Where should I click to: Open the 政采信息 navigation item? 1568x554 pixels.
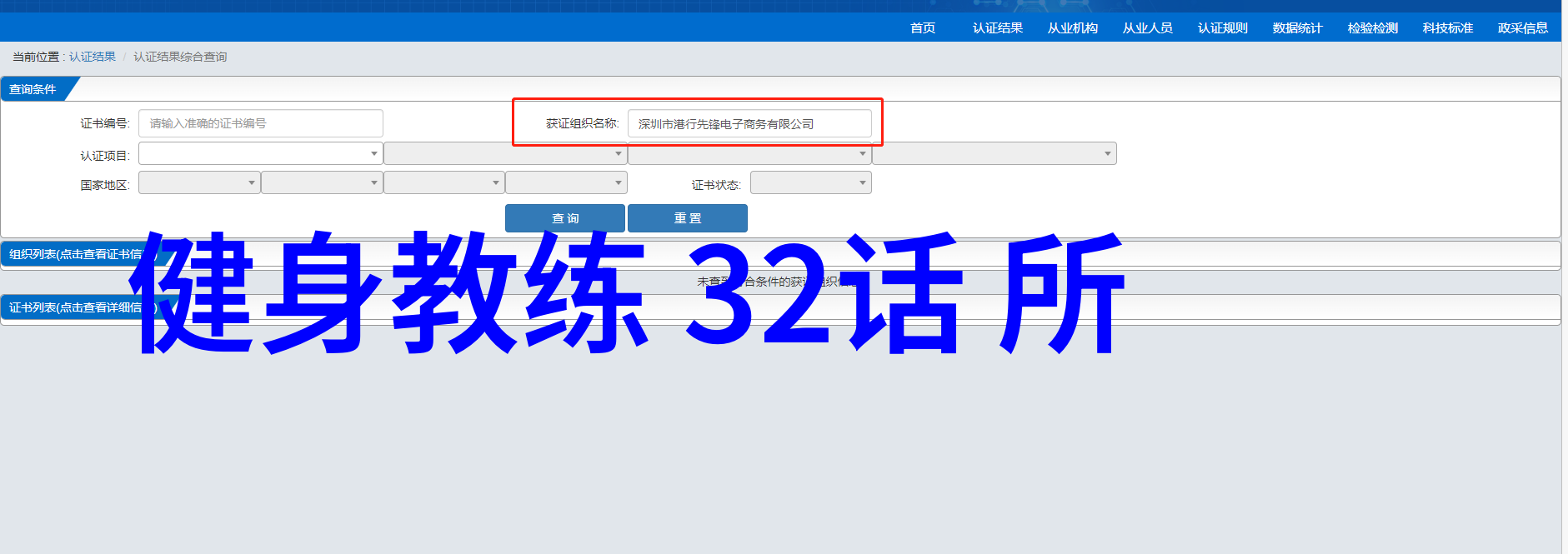pyautogui.click(x=1522, y=28)
